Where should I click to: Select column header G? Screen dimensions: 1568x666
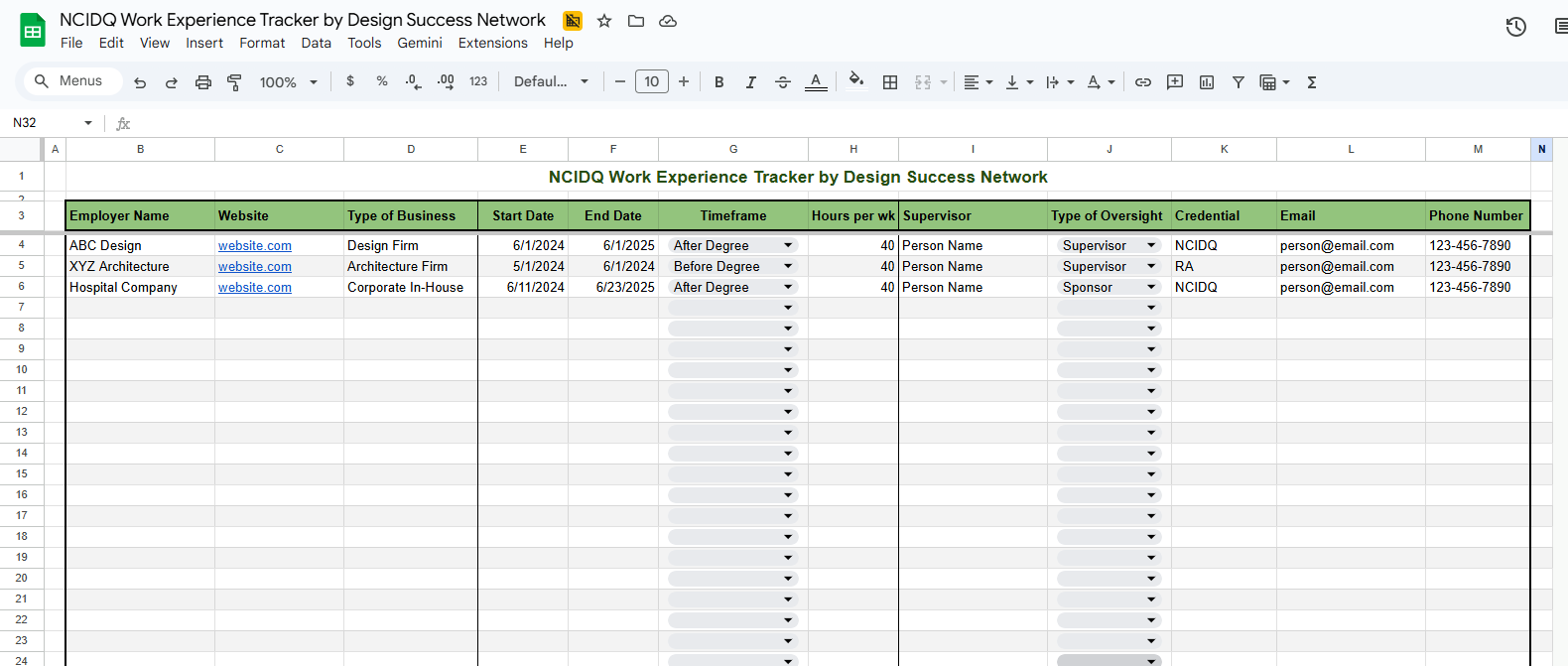click(x=733, y=149)
